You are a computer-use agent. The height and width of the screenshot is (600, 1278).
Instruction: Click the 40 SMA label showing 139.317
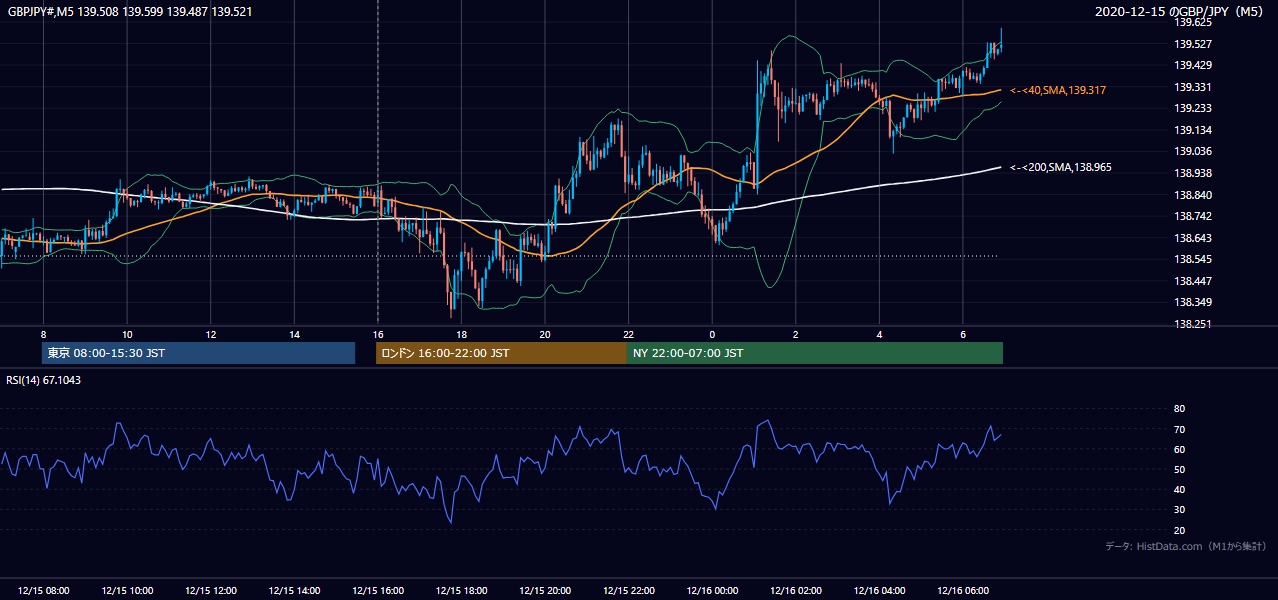coord(1058,90)
